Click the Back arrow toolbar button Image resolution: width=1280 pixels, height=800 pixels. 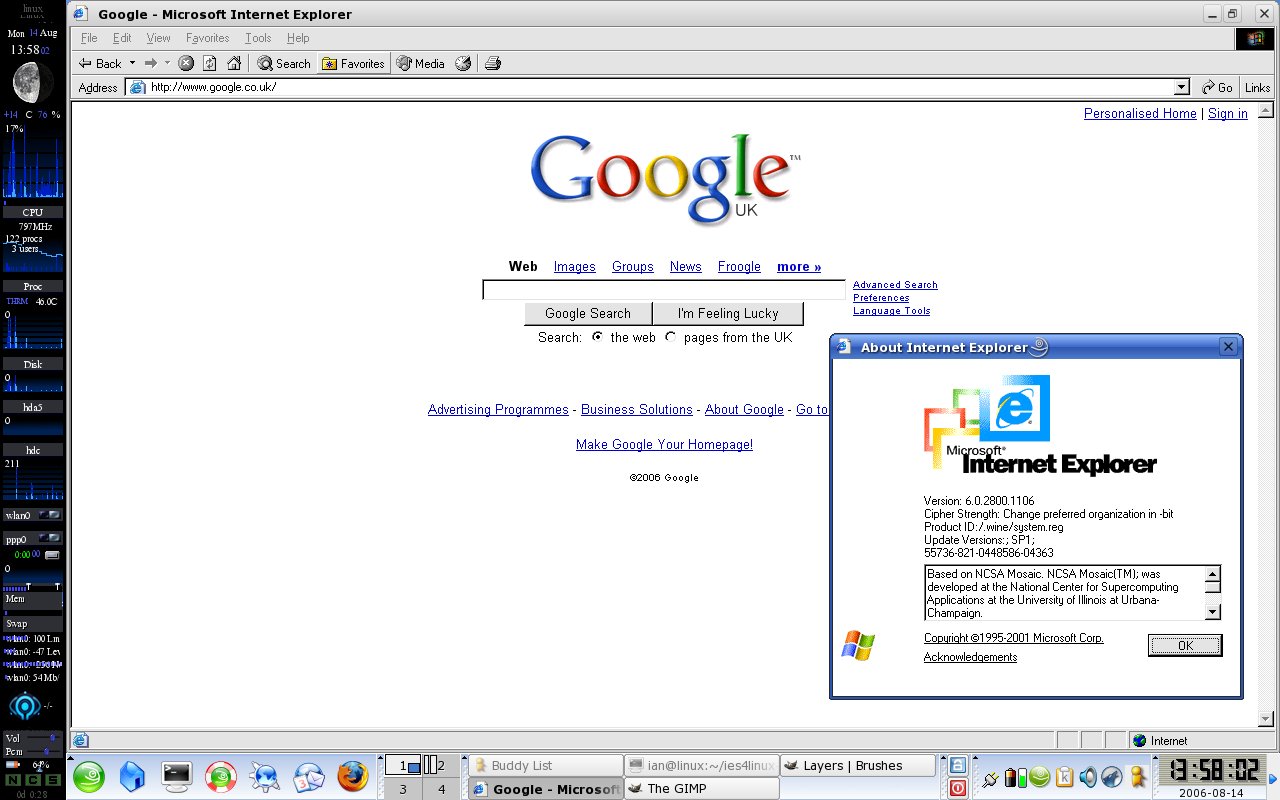pos(100,63)
